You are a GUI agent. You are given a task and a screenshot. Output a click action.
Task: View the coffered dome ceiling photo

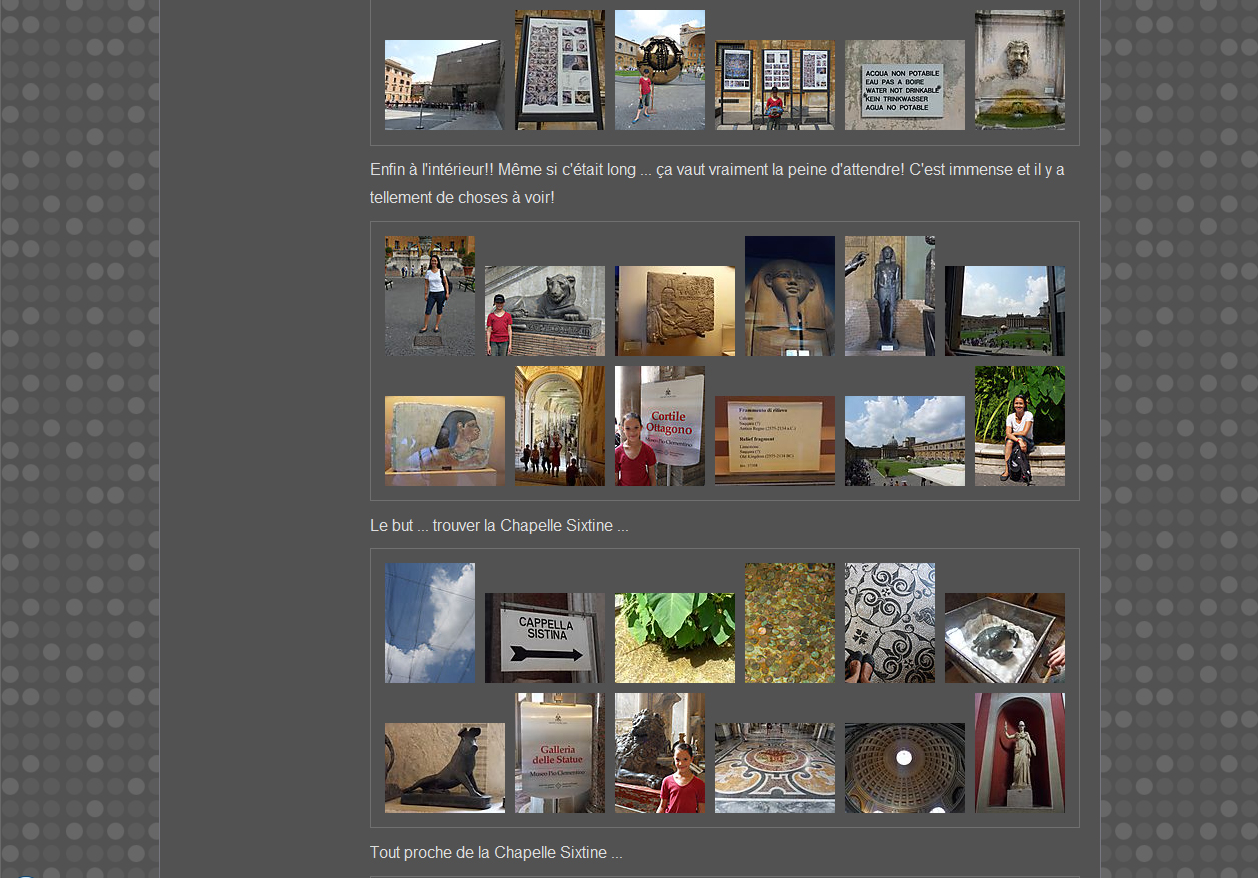click(904, 768)
